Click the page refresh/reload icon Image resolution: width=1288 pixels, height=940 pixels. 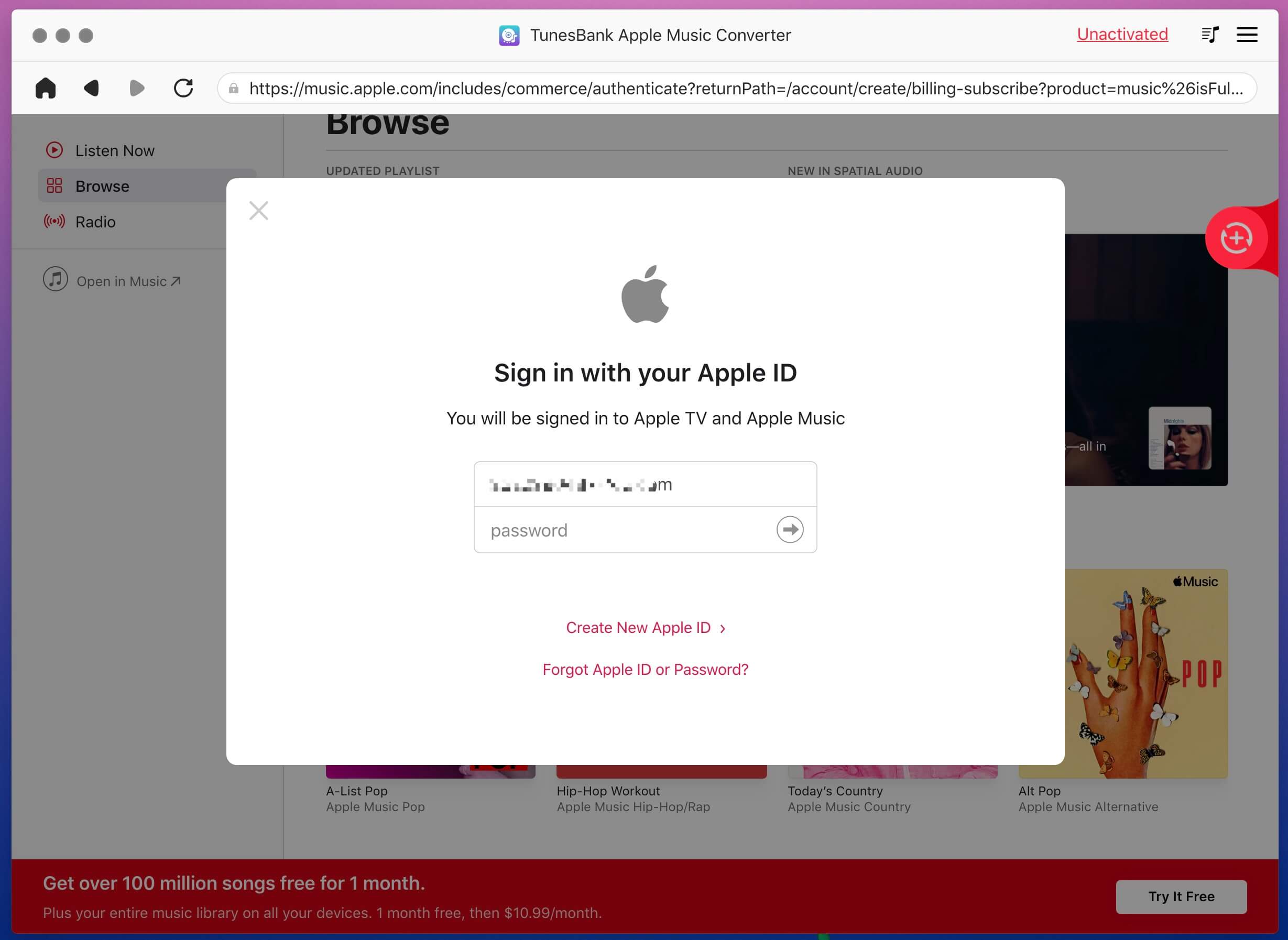coord(184,88)
